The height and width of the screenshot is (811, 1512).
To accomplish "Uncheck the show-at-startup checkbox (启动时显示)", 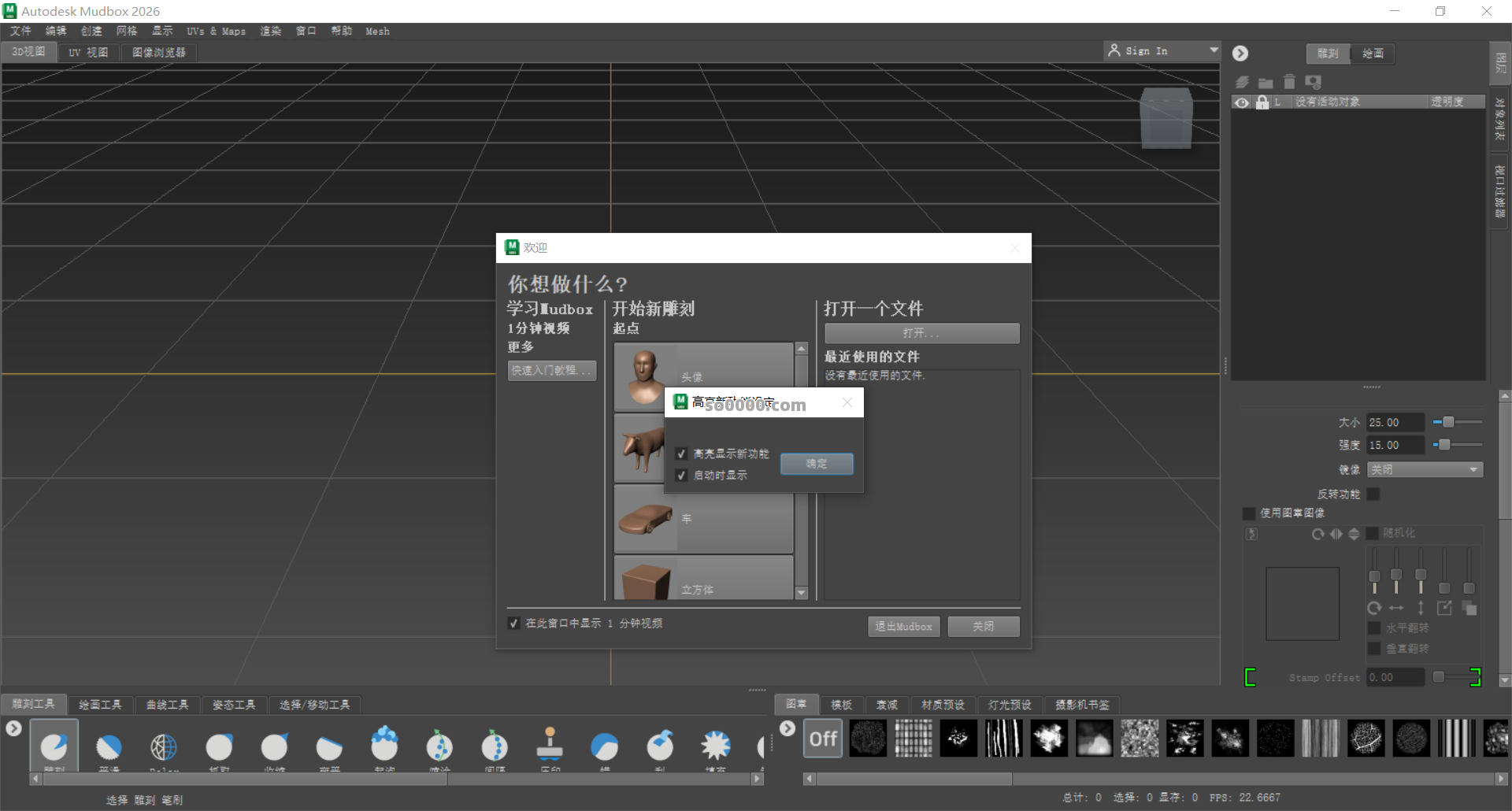I will 681,475.
